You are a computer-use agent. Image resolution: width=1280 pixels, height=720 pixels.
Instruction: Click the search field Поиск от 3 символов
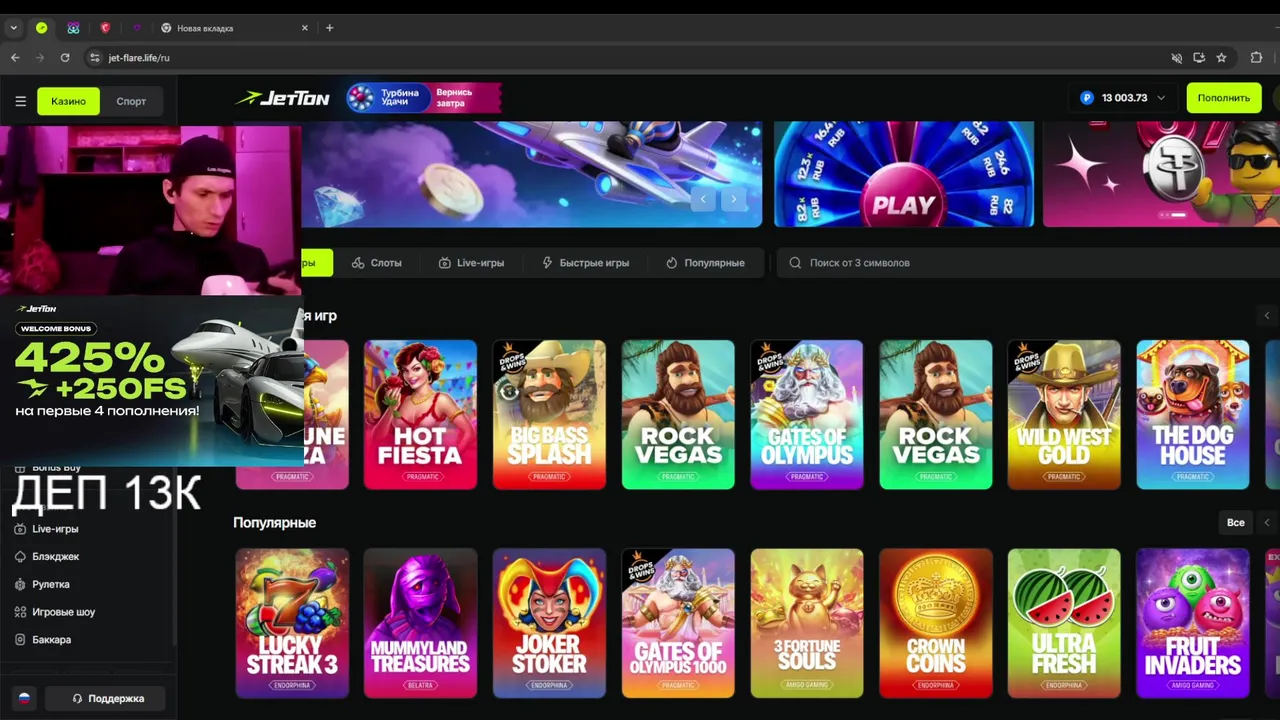1028,263
